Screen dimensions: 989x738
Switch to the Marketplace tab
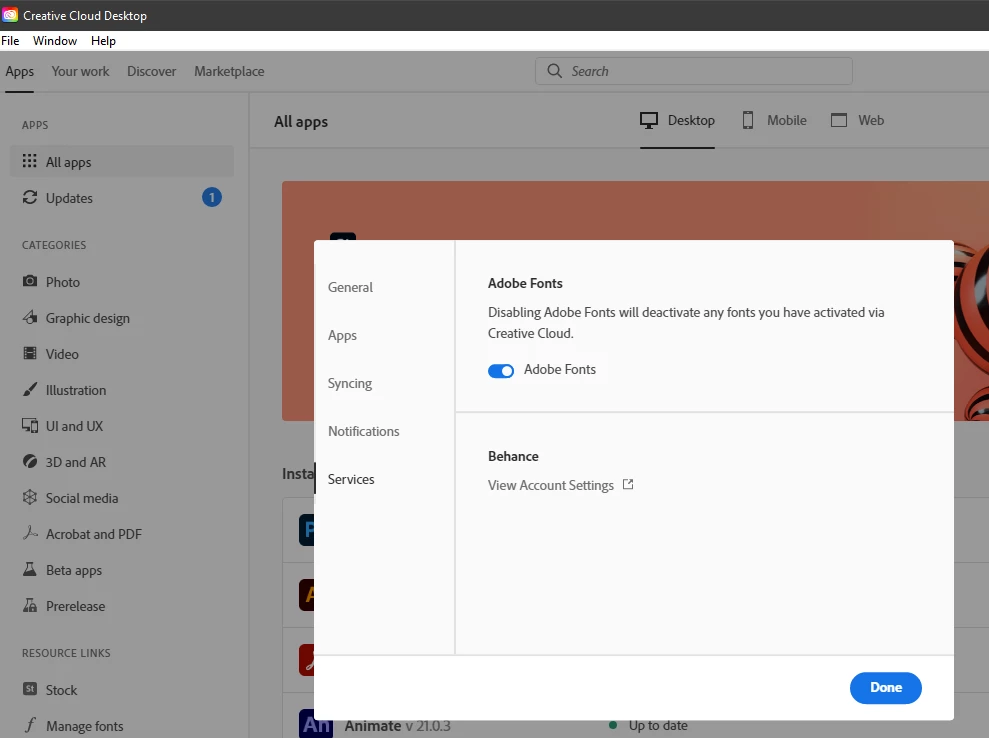229,71
